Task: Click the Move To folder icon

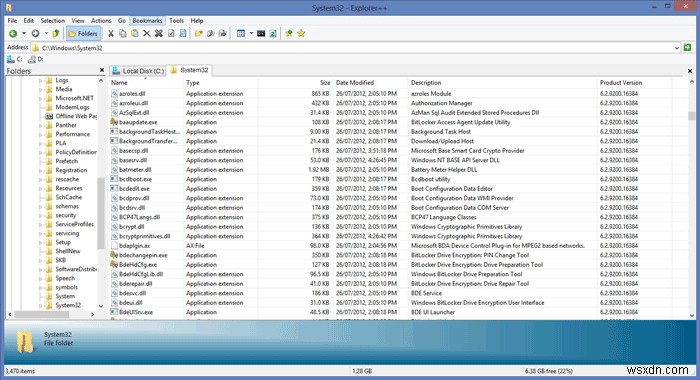Action: 223,33
